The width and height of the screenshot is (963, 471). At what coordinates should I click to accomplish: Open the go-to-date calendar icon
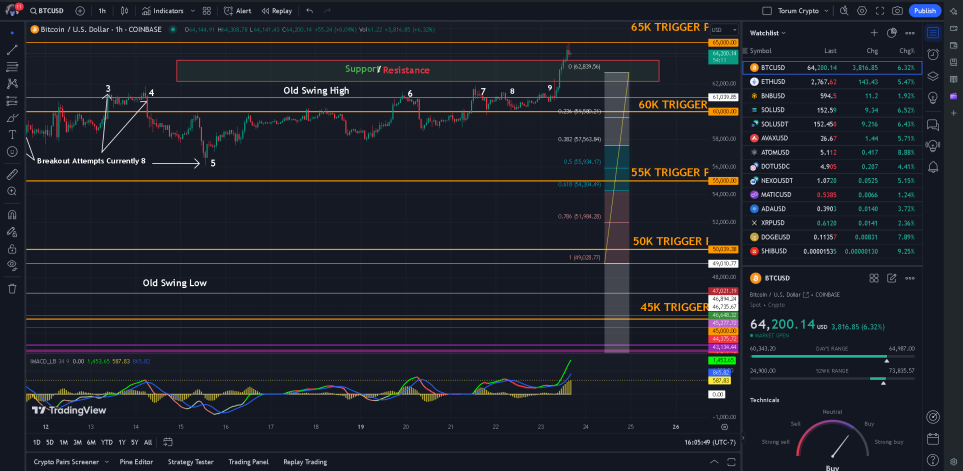(168, 442)
